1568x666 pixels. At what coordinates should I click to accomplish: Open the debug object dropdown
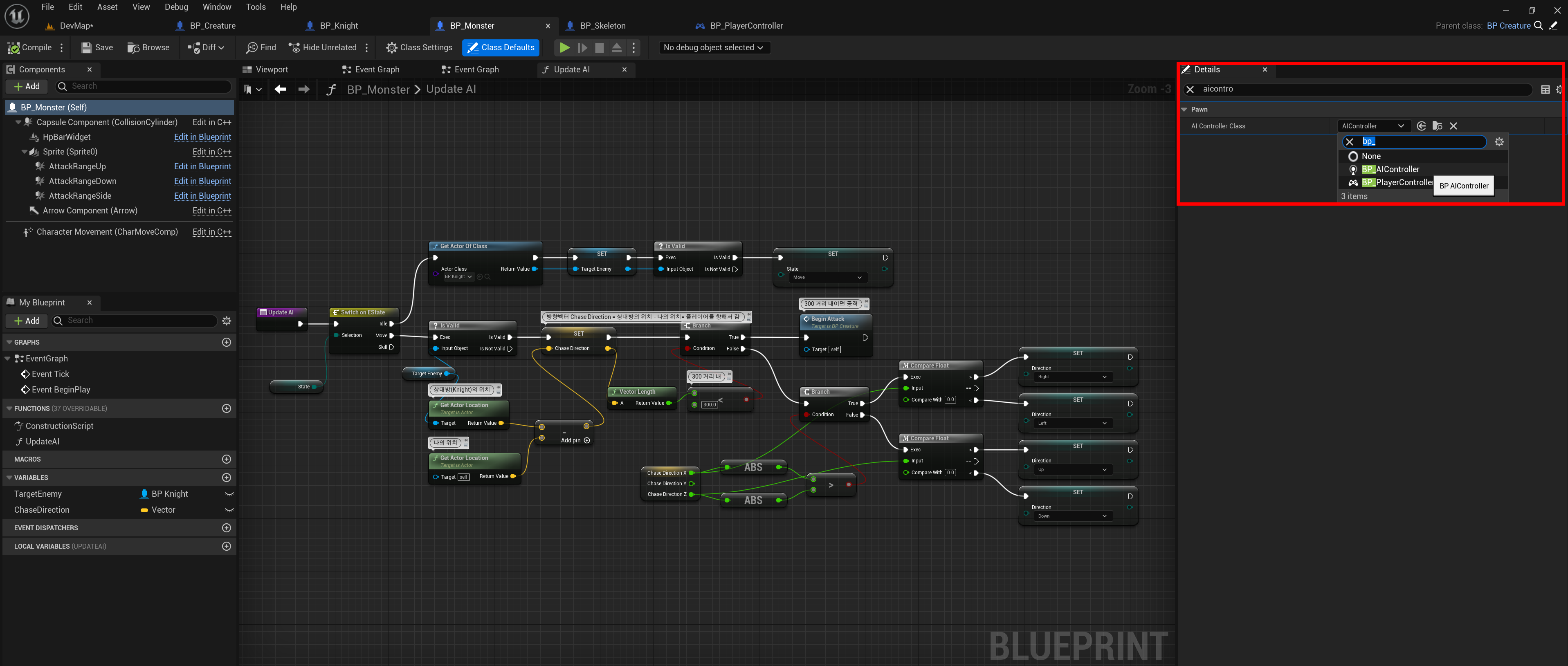click(x=714, y=47)
